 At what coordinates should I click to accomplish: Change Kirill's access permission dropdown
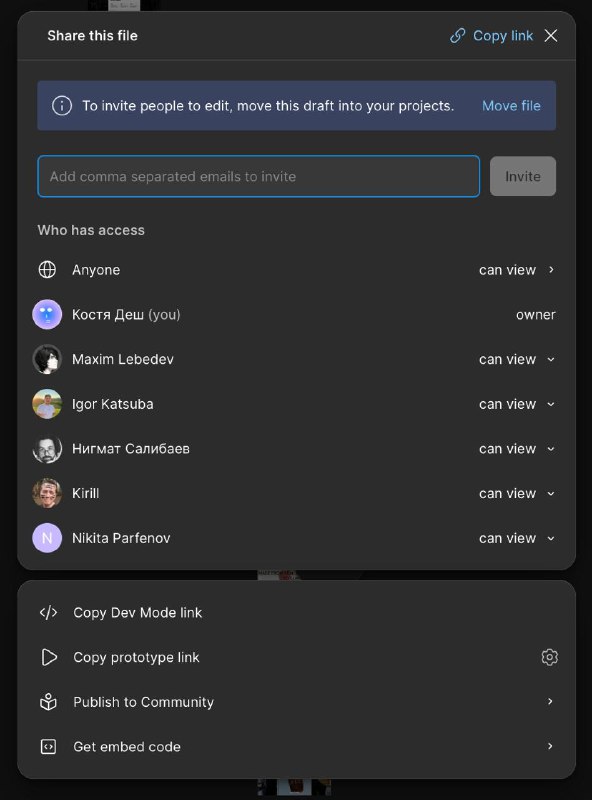(x=517, y=493)
